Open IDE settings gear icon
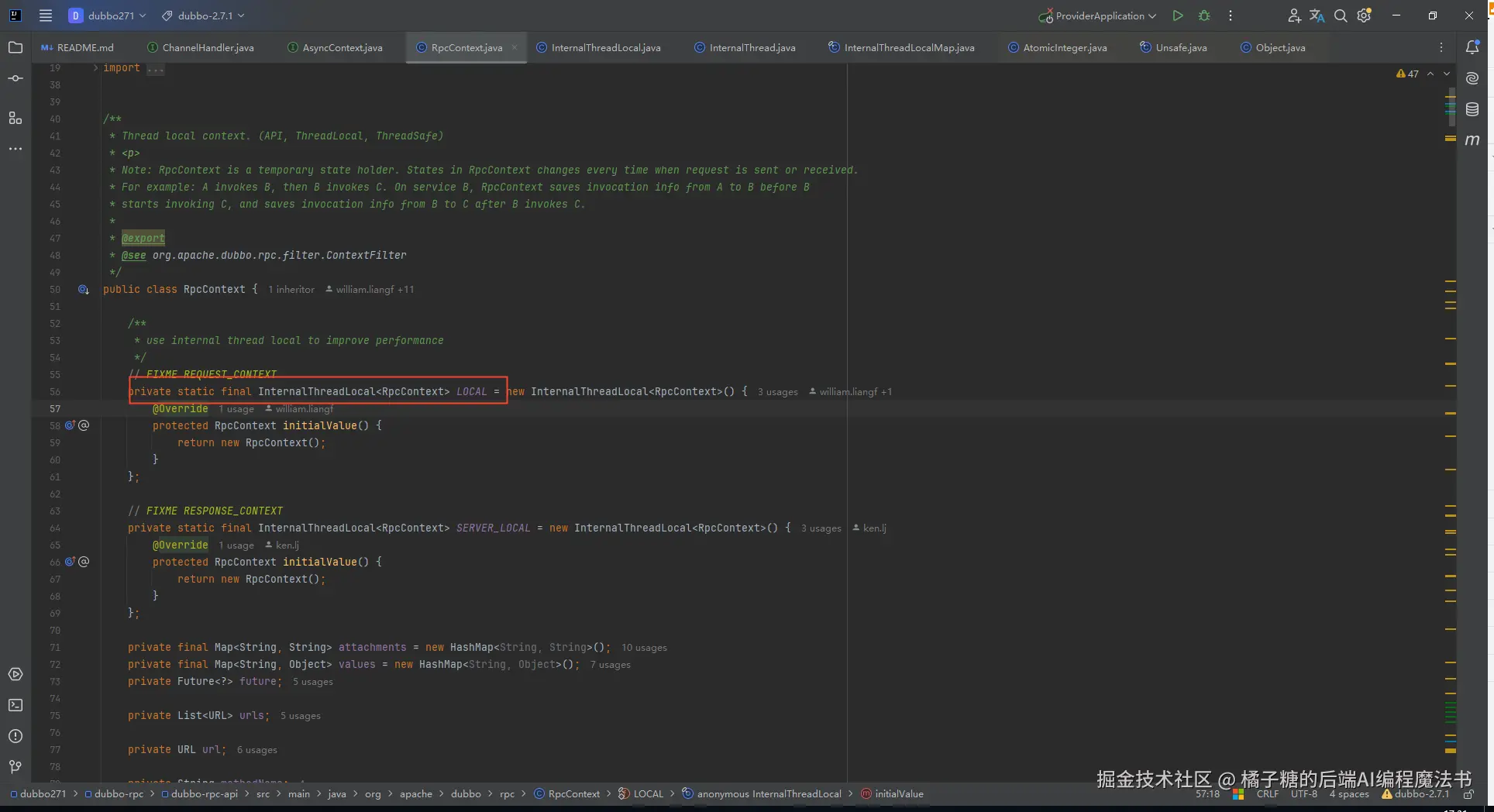The image size is (1494, 812). (x=1365, y=15)
